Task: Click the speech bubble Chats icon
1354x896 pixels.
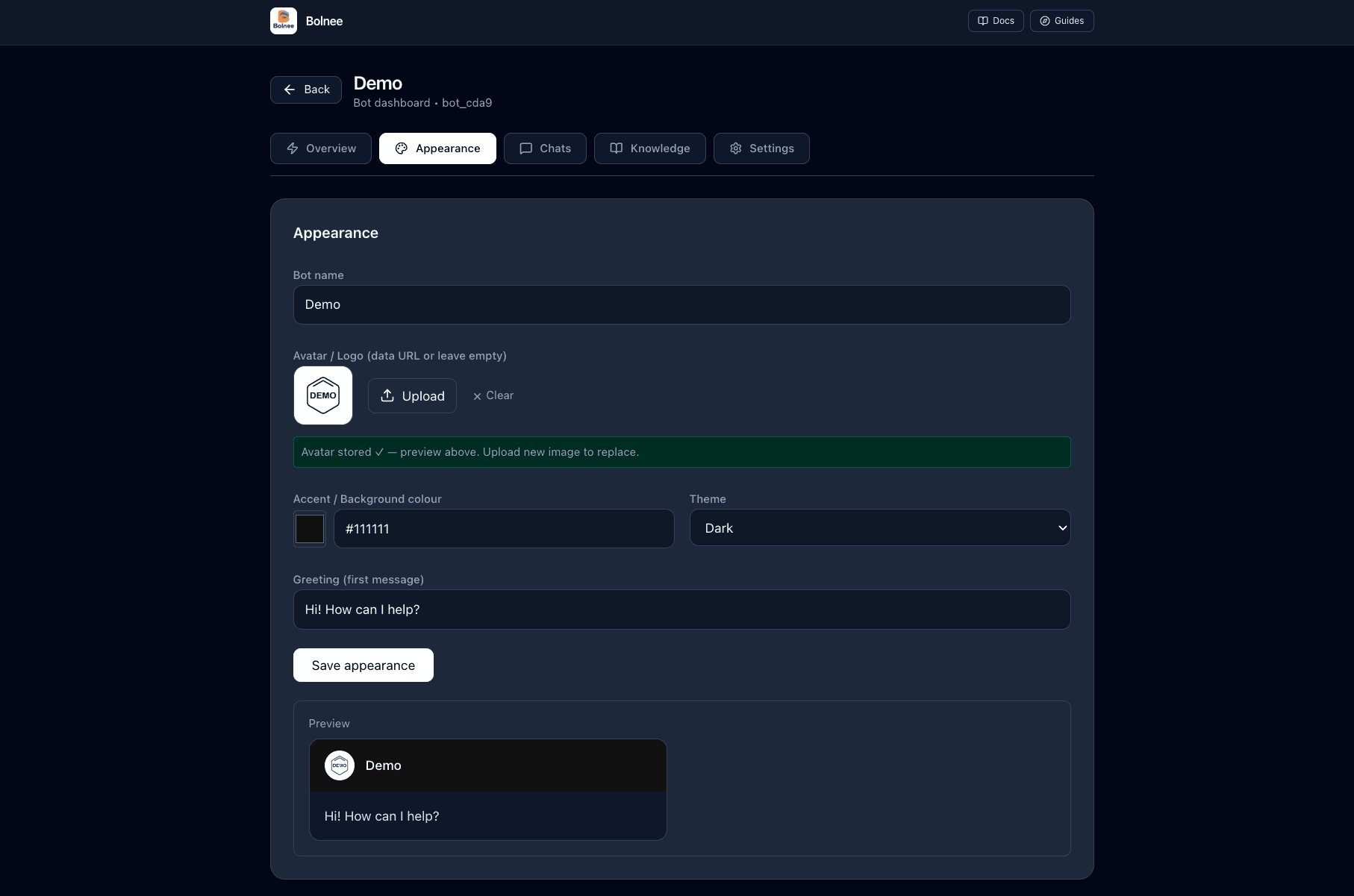Action: [525, 148]
